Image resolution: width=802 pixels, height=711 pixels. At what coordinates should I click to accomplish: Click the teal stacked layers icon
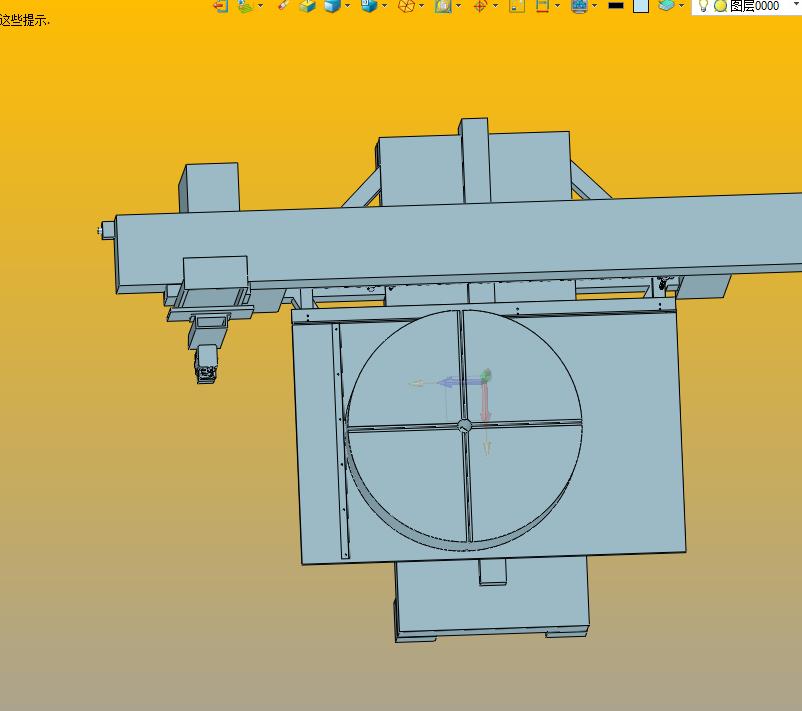(x=666, y=6)
